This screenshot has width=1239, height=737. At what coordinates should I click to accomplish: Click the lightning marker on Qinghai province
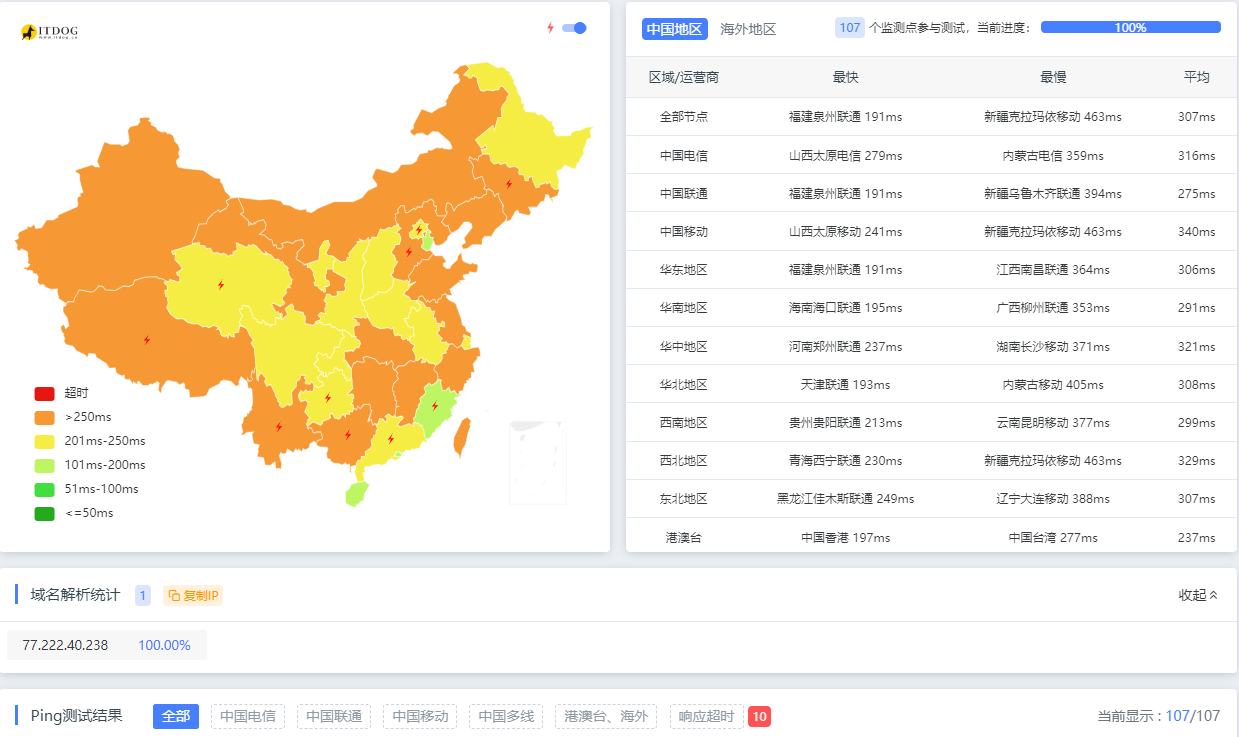click(x=221, y=285)
